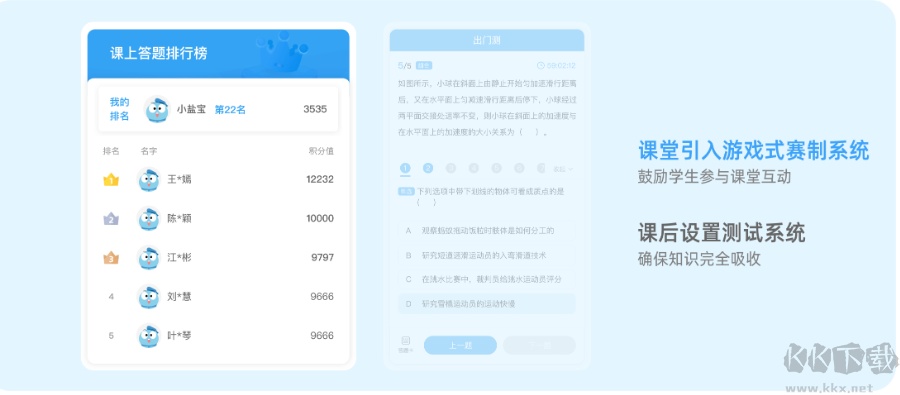Click the name 陈*颖

click(180, 219)
